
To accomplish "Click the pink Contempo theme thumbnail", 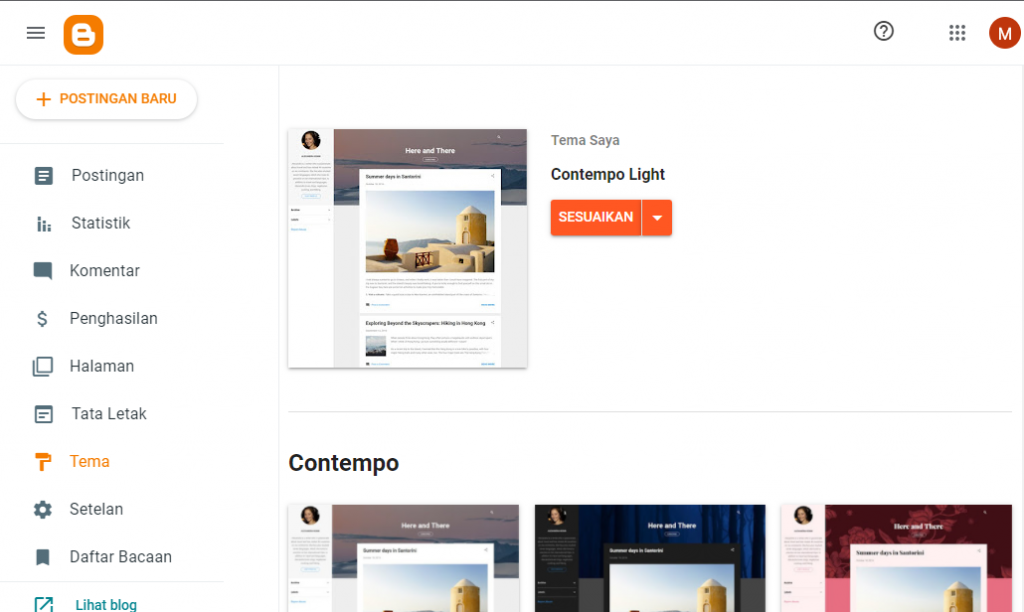I will point(896,555).
